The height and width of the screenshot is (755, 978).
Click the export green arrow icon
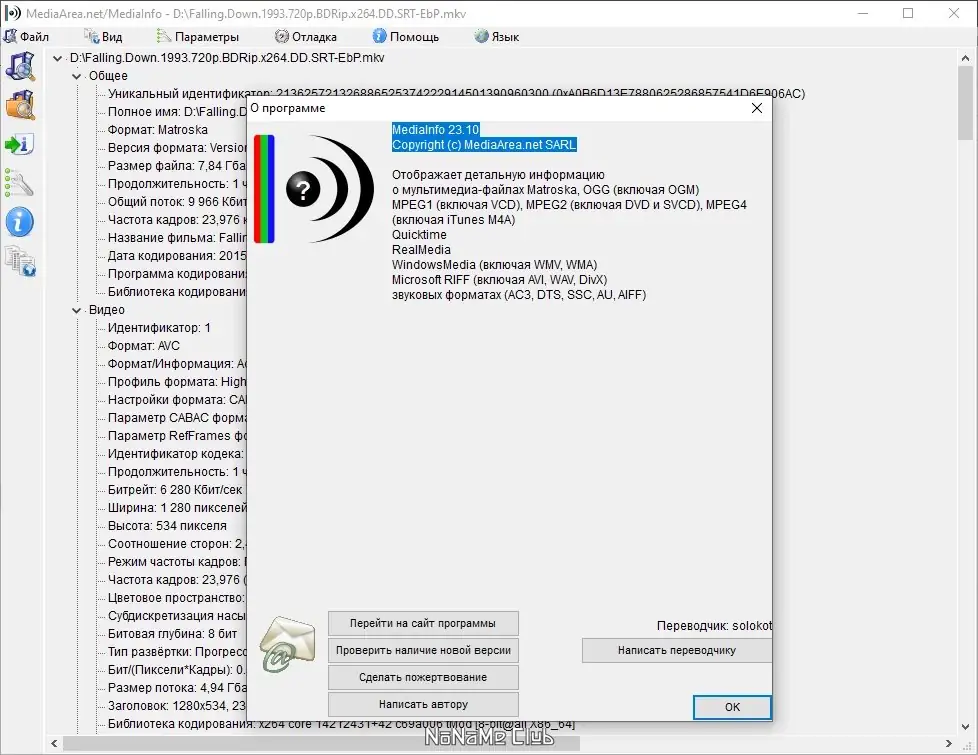click(20, 144)
